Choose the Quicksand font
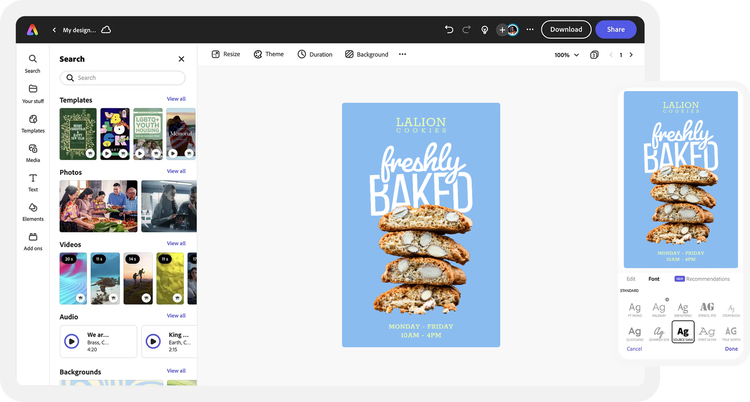The image size is (750, 402). pos(635,333)
